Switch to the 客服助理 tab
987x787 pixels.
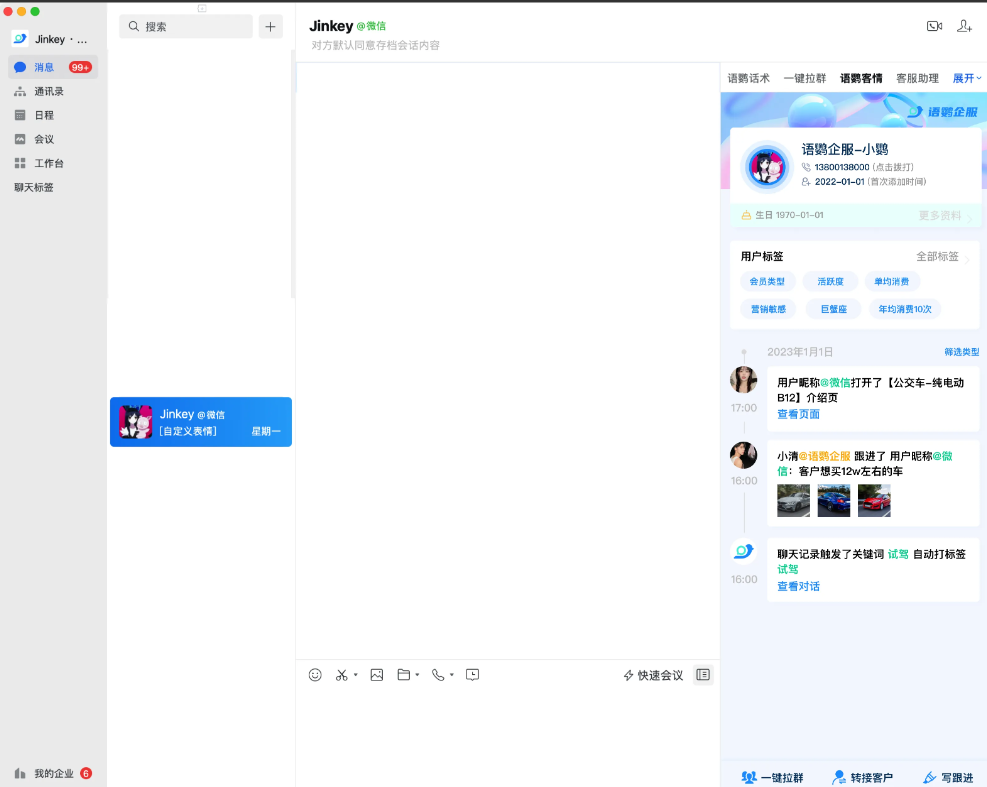coord(917,78)
